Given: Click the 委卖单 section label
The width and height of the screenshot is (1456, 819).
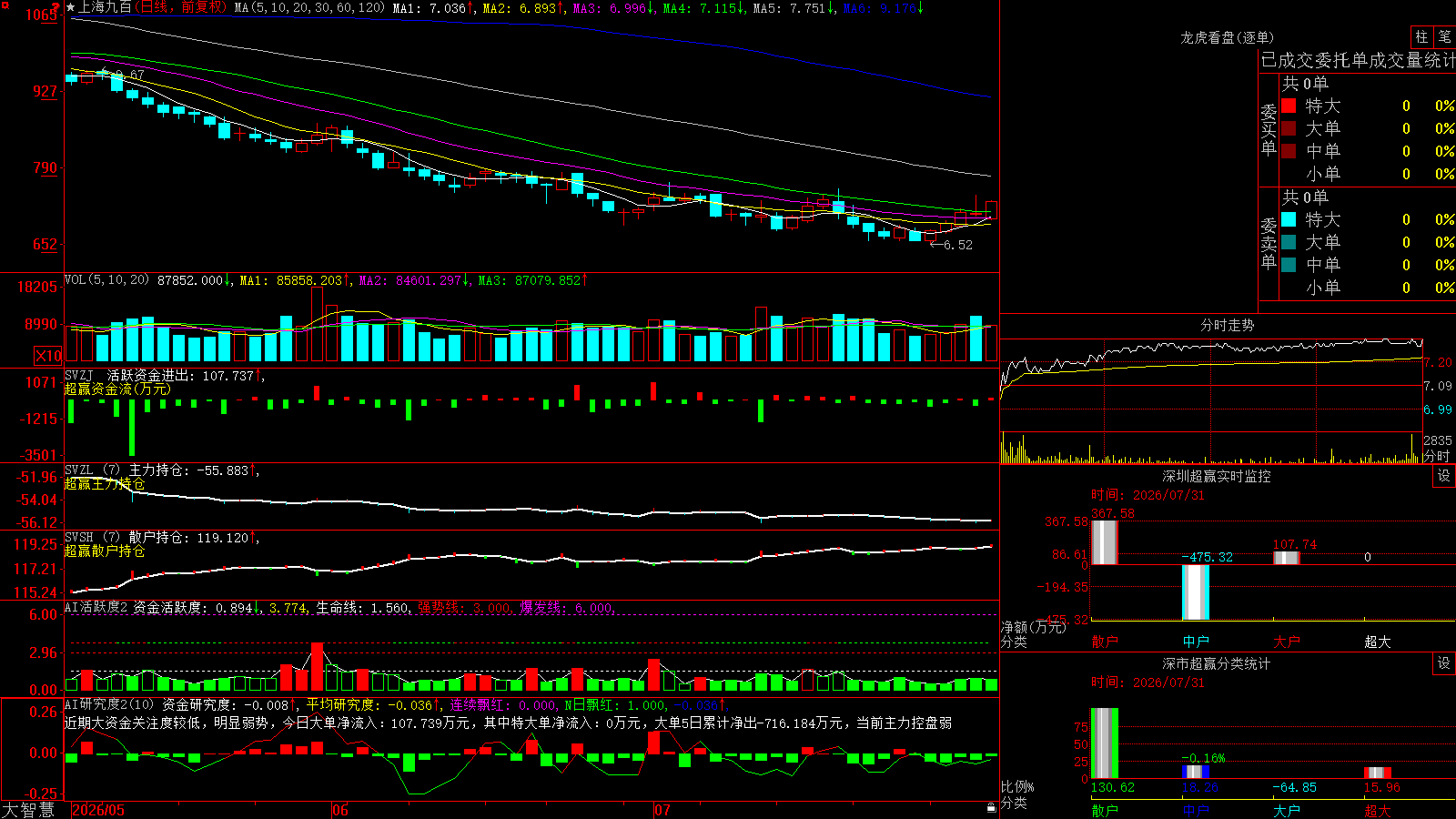Looking at the screenshot, I should 1269,243.
